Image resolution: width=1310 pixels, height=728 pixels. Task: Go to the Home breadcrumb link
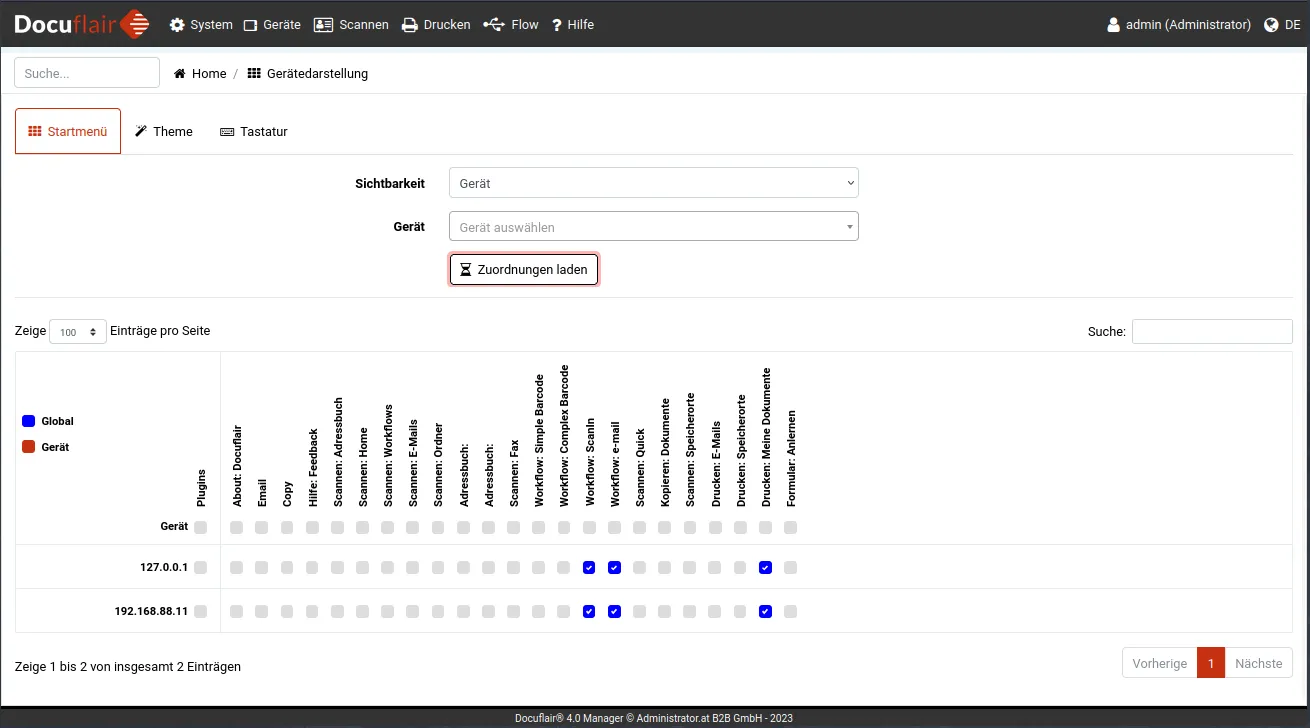209,74
